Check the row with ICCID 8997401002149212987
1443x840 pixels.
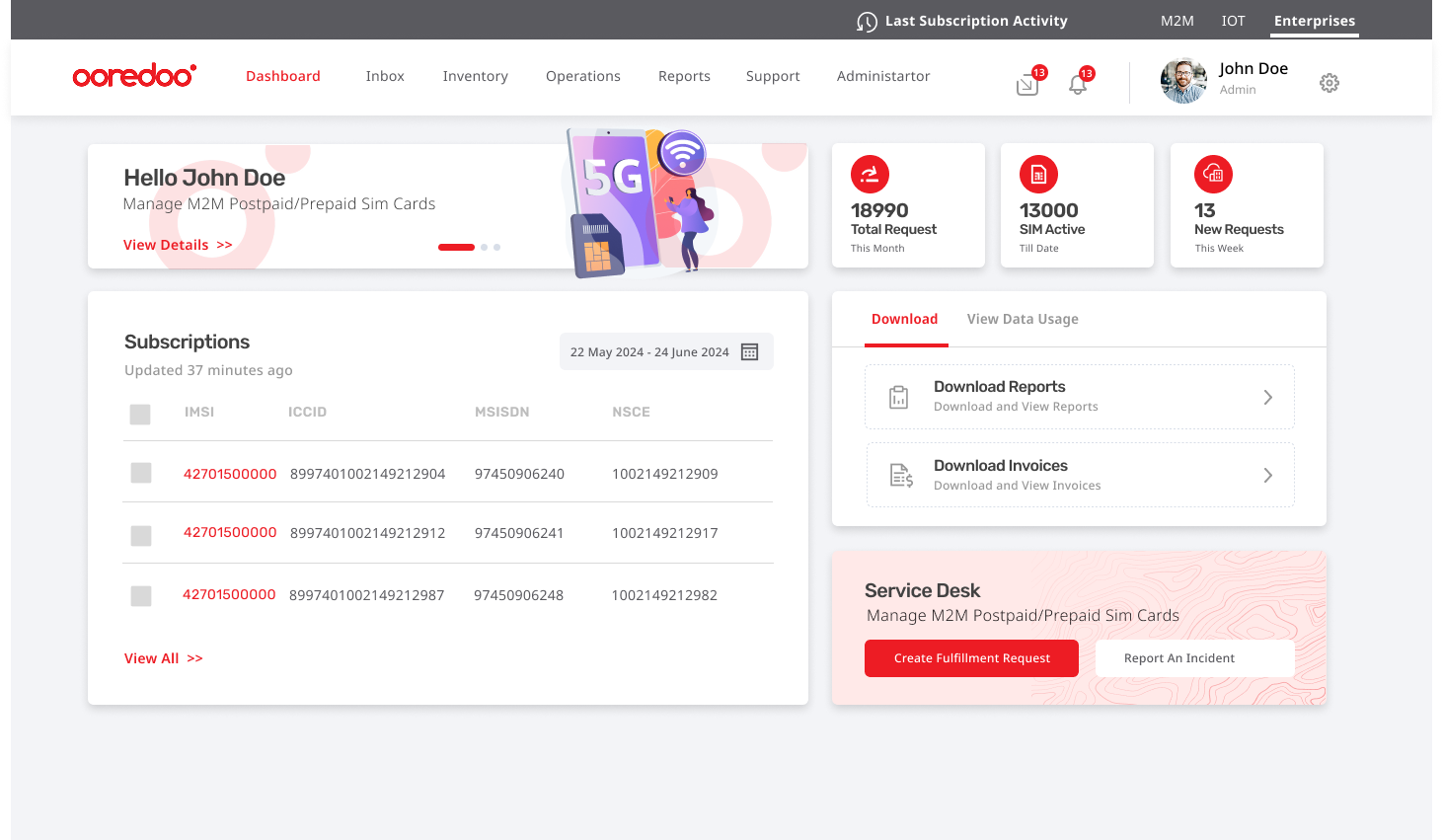point(141,596)
